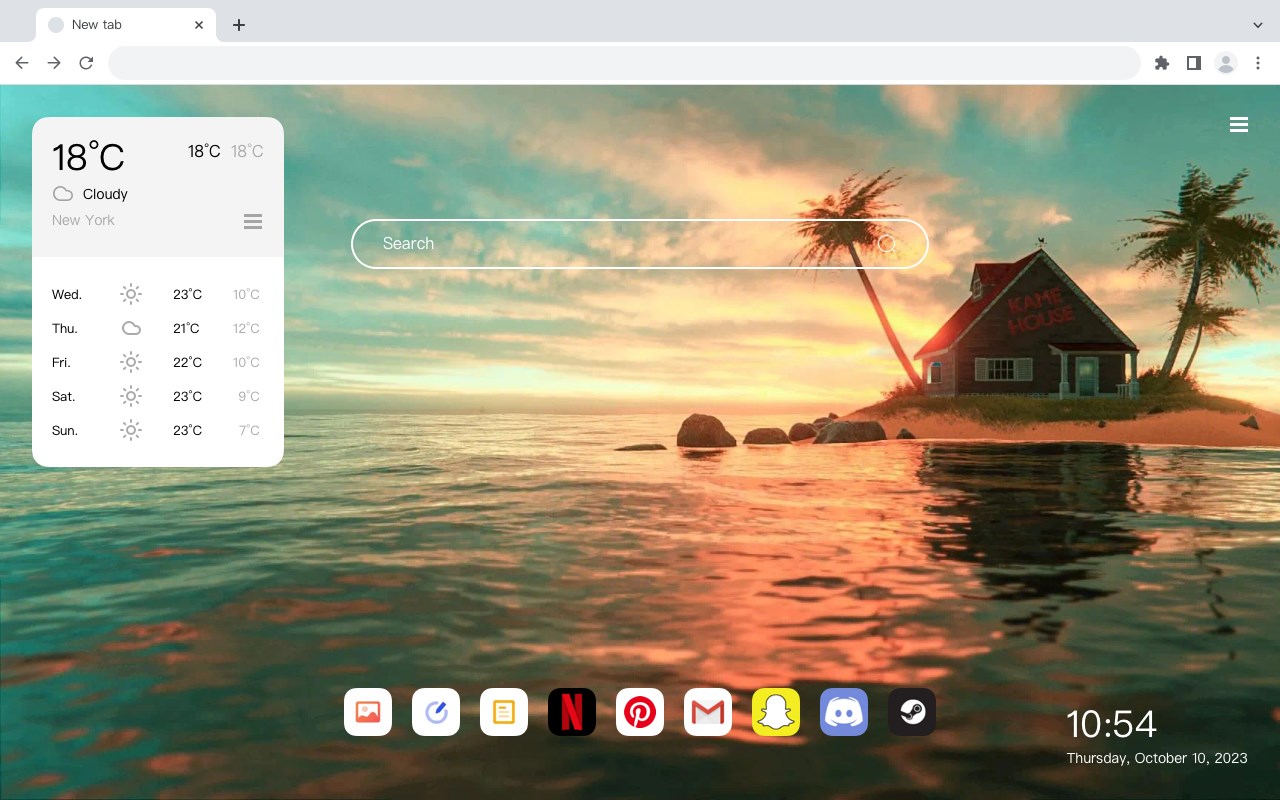This screenshot has height=800, width=1280.
Task: Select the Wed. forecast row label
Action: click(x=67, y=295)
